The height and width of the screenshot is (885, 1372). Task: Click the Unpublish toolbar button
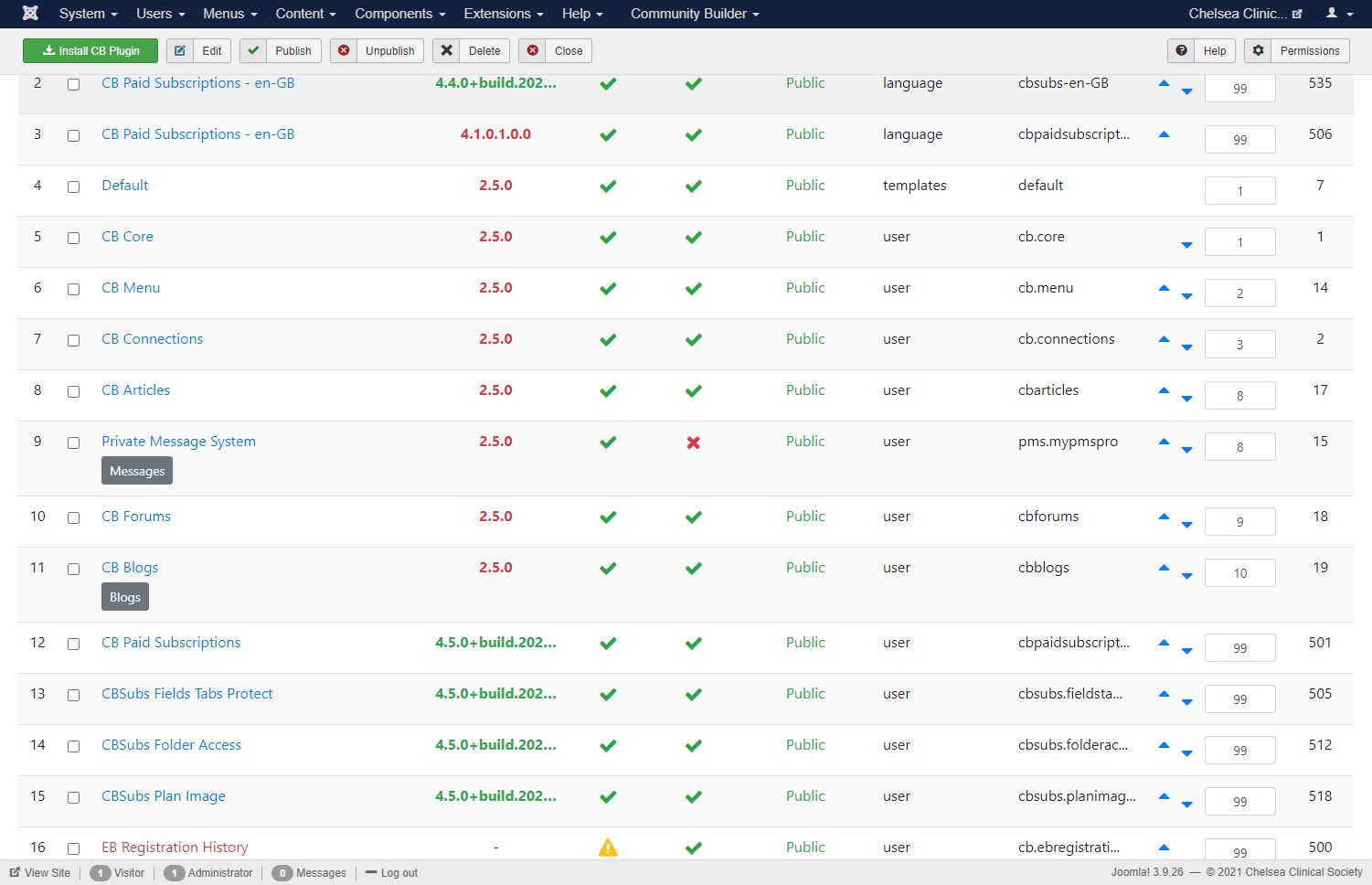pos(378,51)
